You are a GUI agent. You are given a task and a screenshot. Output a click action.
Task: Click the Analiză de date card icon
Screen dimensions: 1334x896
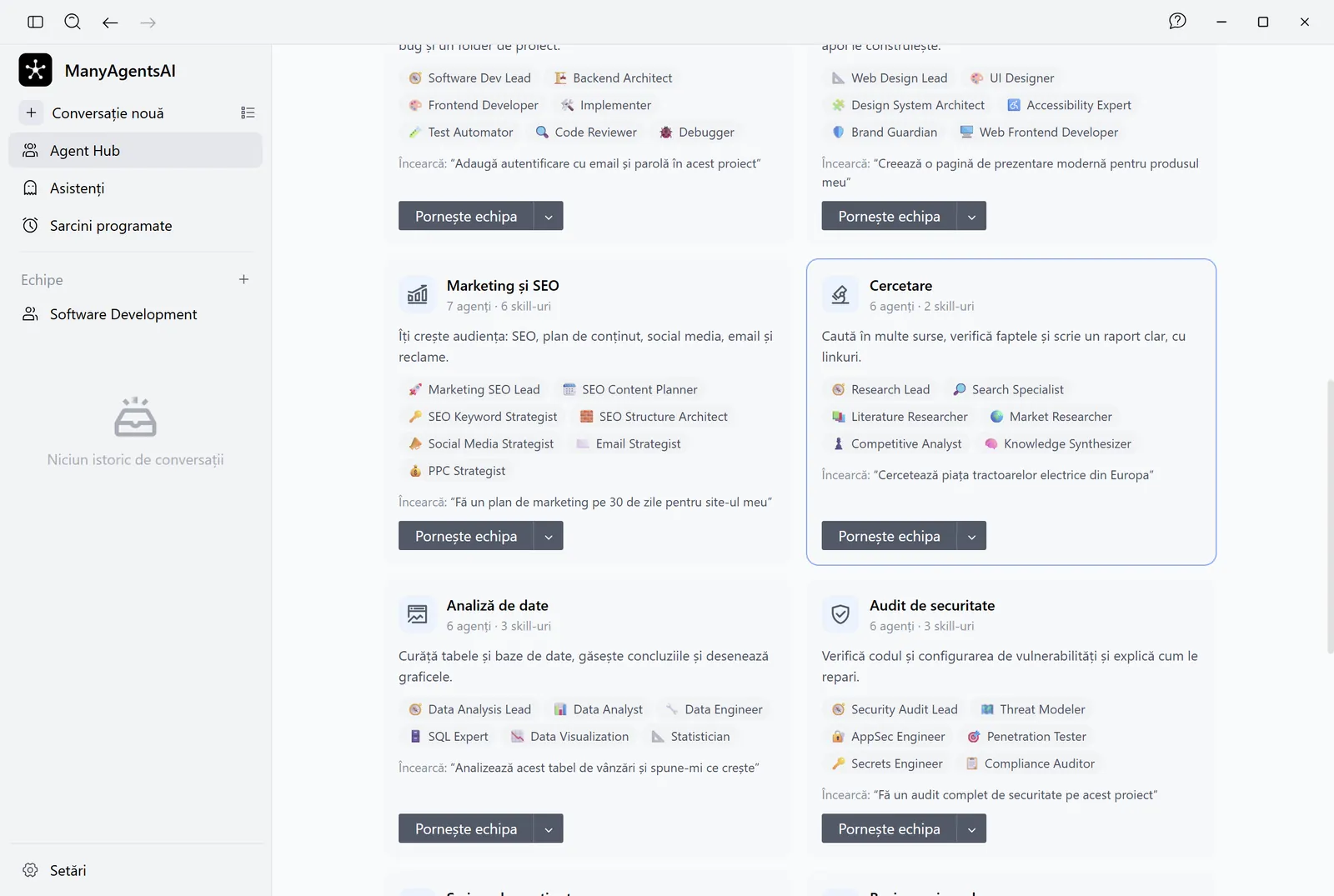[418, 614]
